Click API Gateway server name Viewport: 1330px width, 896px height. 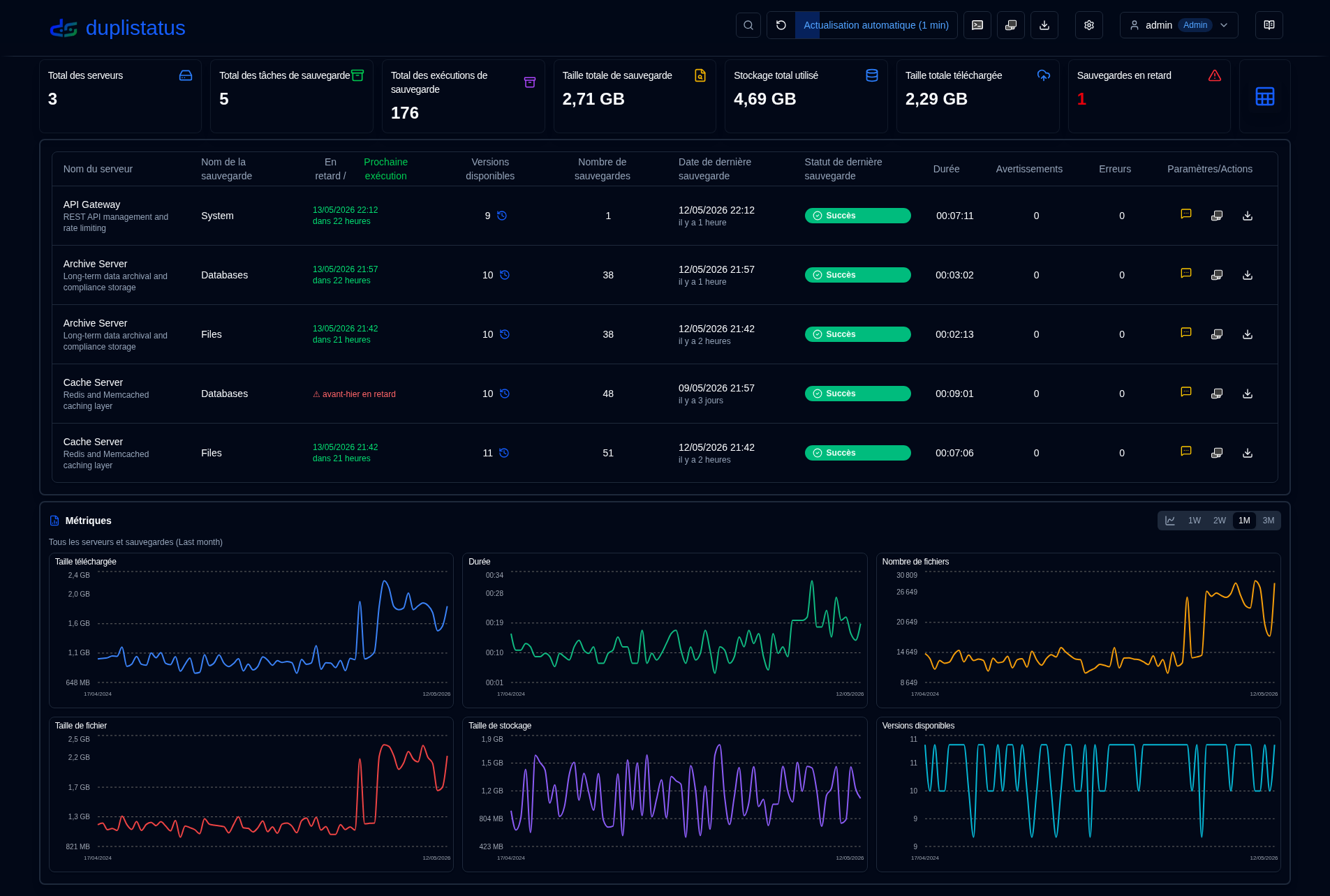91,204
